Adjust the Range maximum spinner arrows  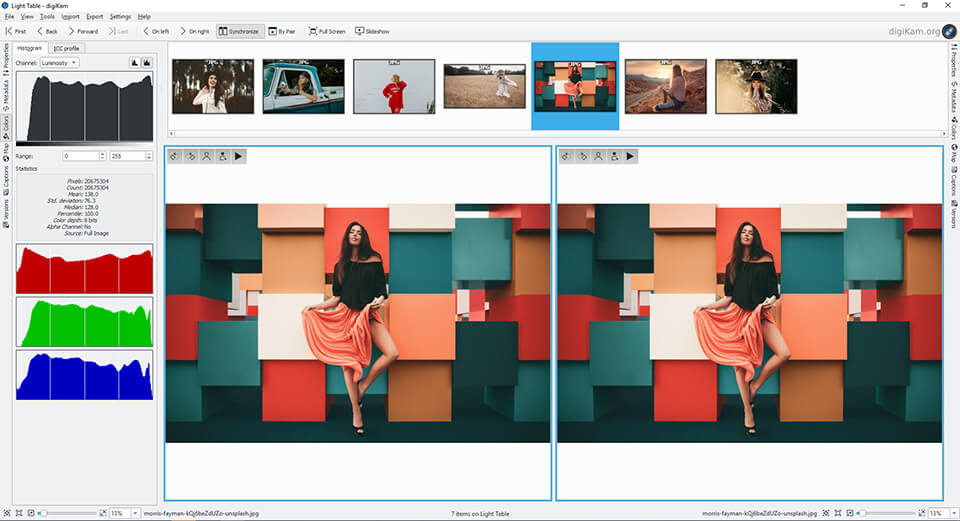click(149, 156)
